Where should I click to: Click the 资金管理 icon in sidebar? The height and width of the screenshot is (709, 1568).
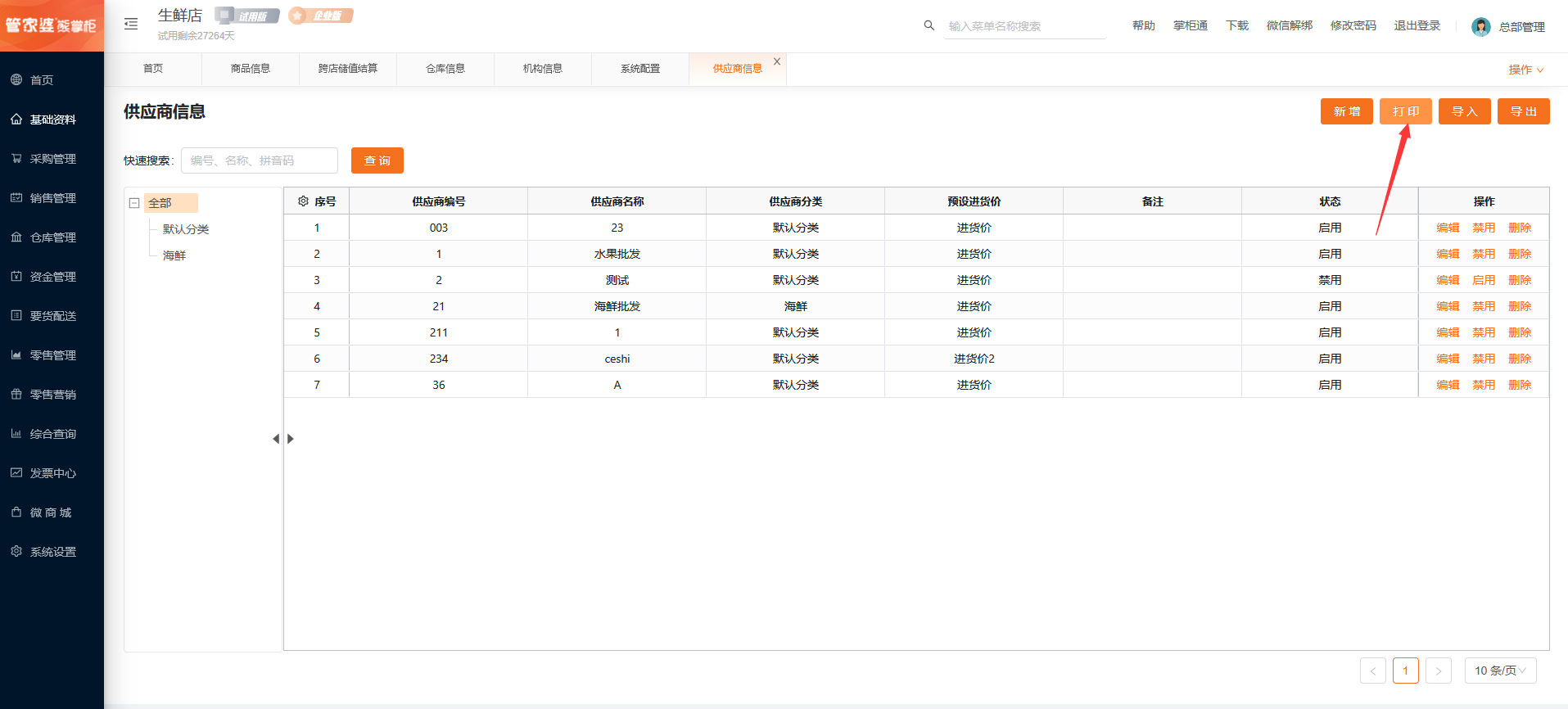click(16, 276)
